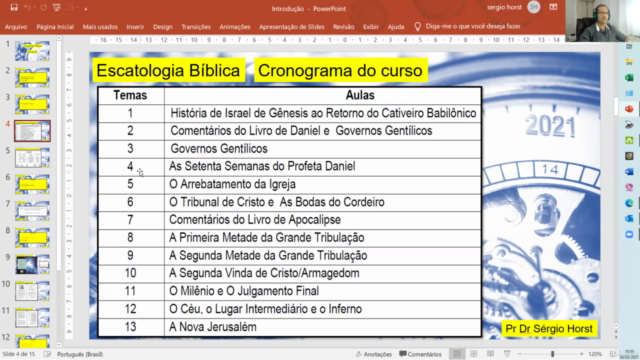Start slideshow from beginning icon in title bar

57,7
